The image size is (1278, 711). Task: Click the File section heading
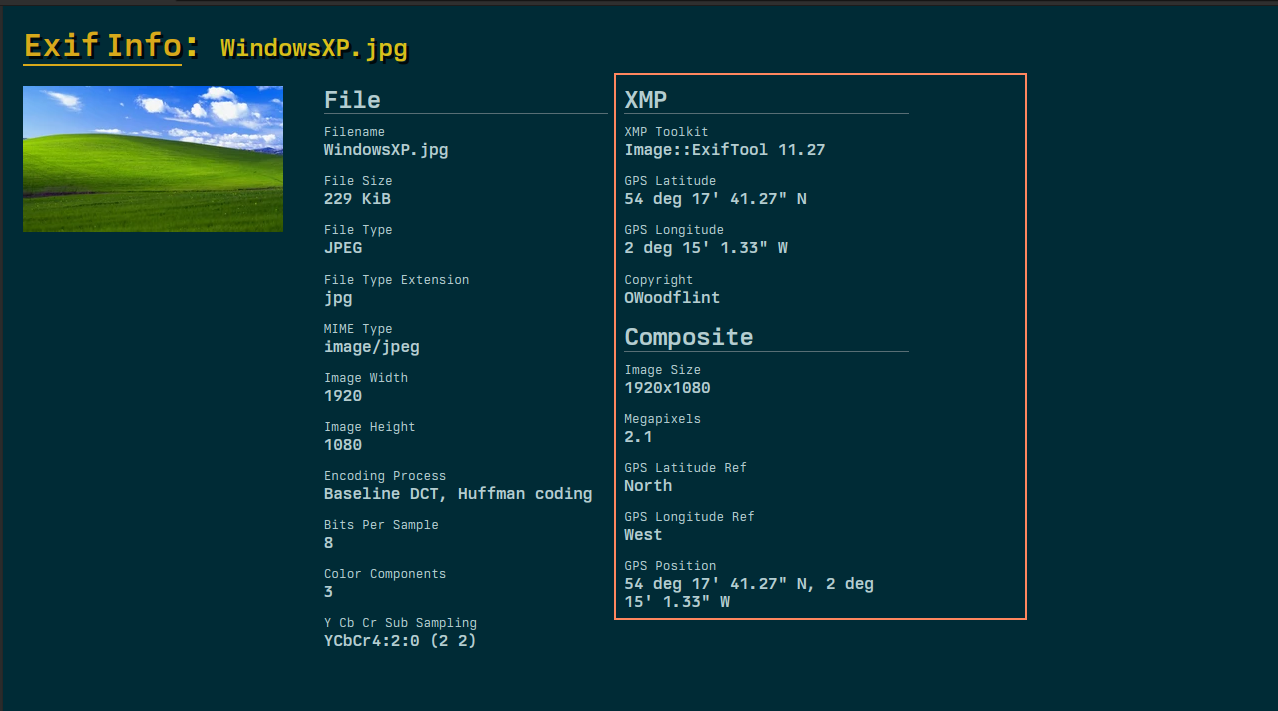352,100
